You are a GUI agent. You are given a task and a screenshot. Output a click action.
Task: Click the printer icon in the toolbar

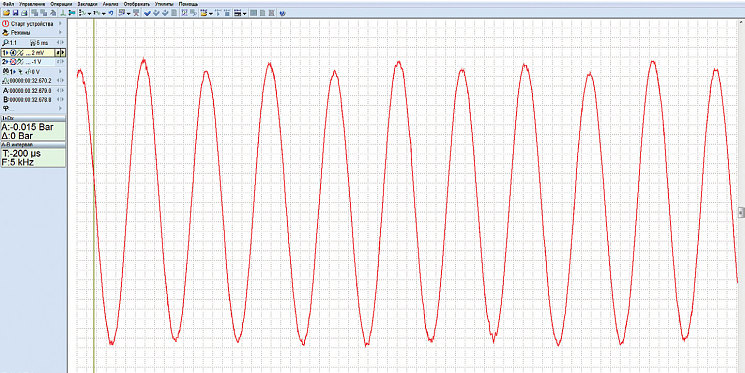click(24, 13)
